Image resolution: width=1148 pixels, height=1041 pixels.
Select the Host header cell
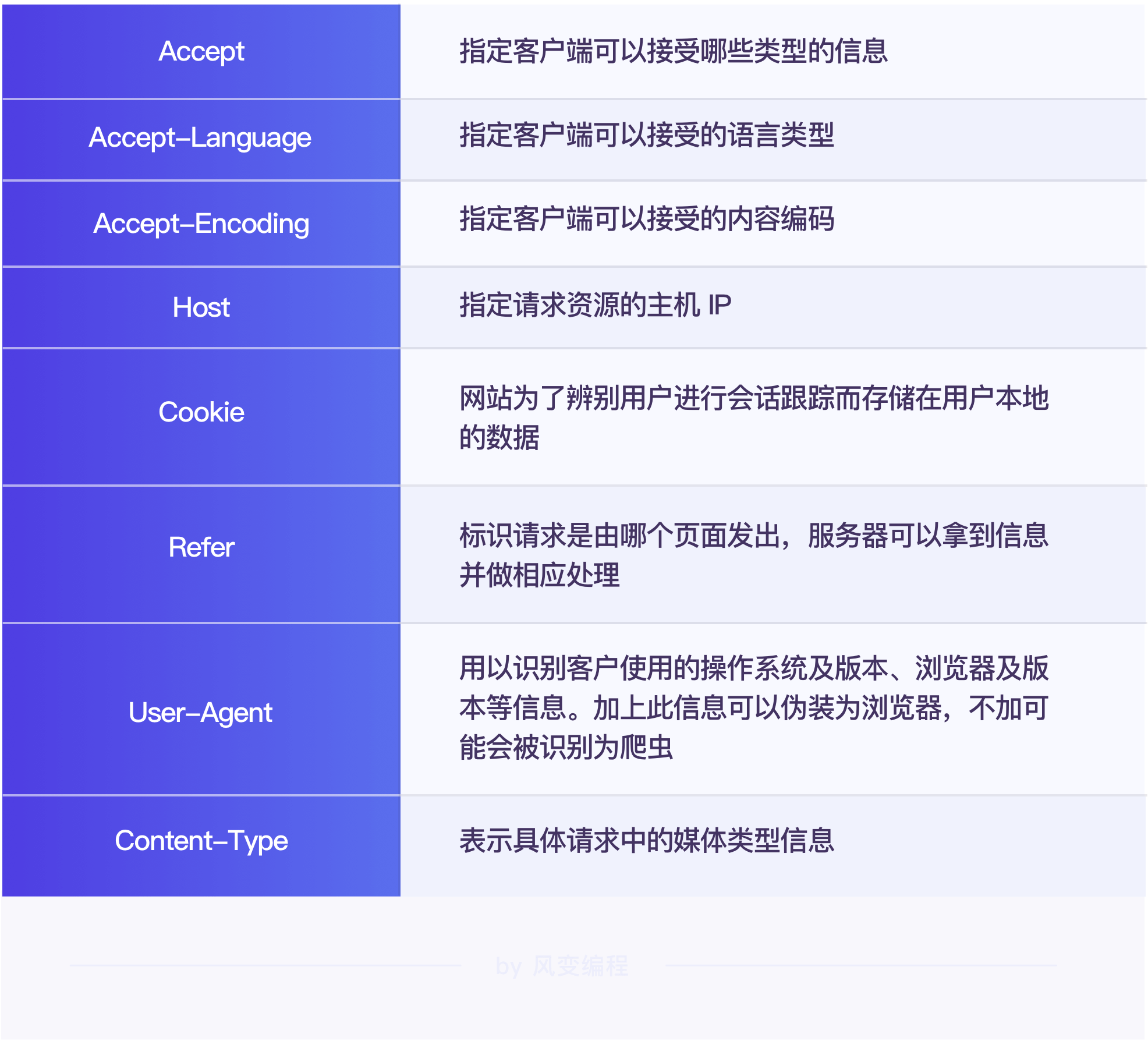(x=201, y=307)
